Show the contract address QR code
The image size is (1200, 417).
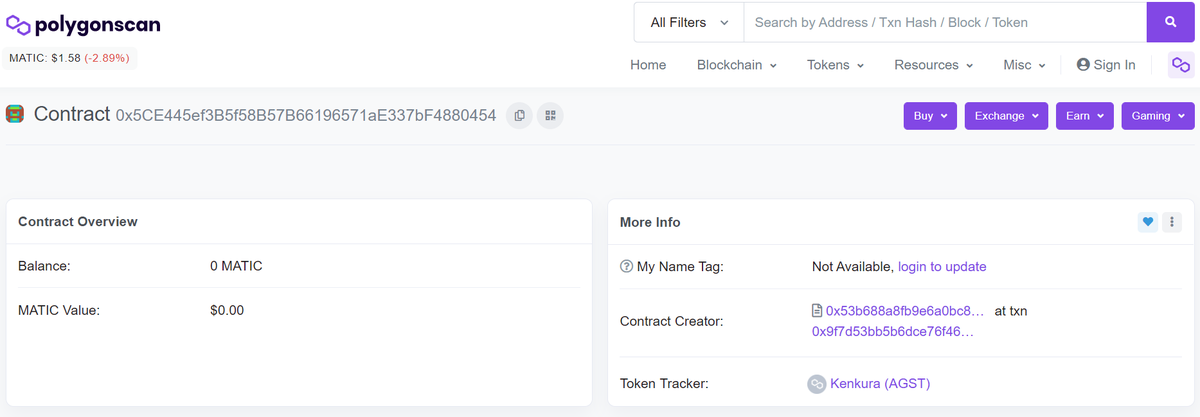[550, 116]
